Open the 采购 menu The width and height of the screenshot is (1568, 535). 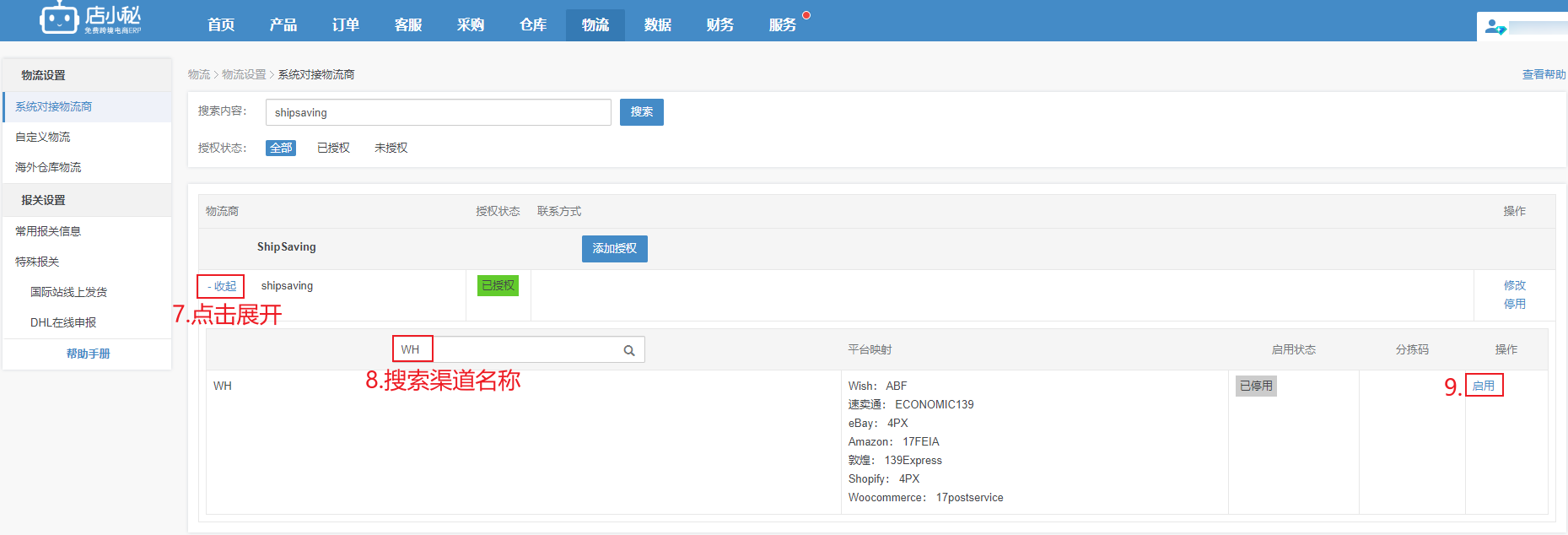[471, 24]
